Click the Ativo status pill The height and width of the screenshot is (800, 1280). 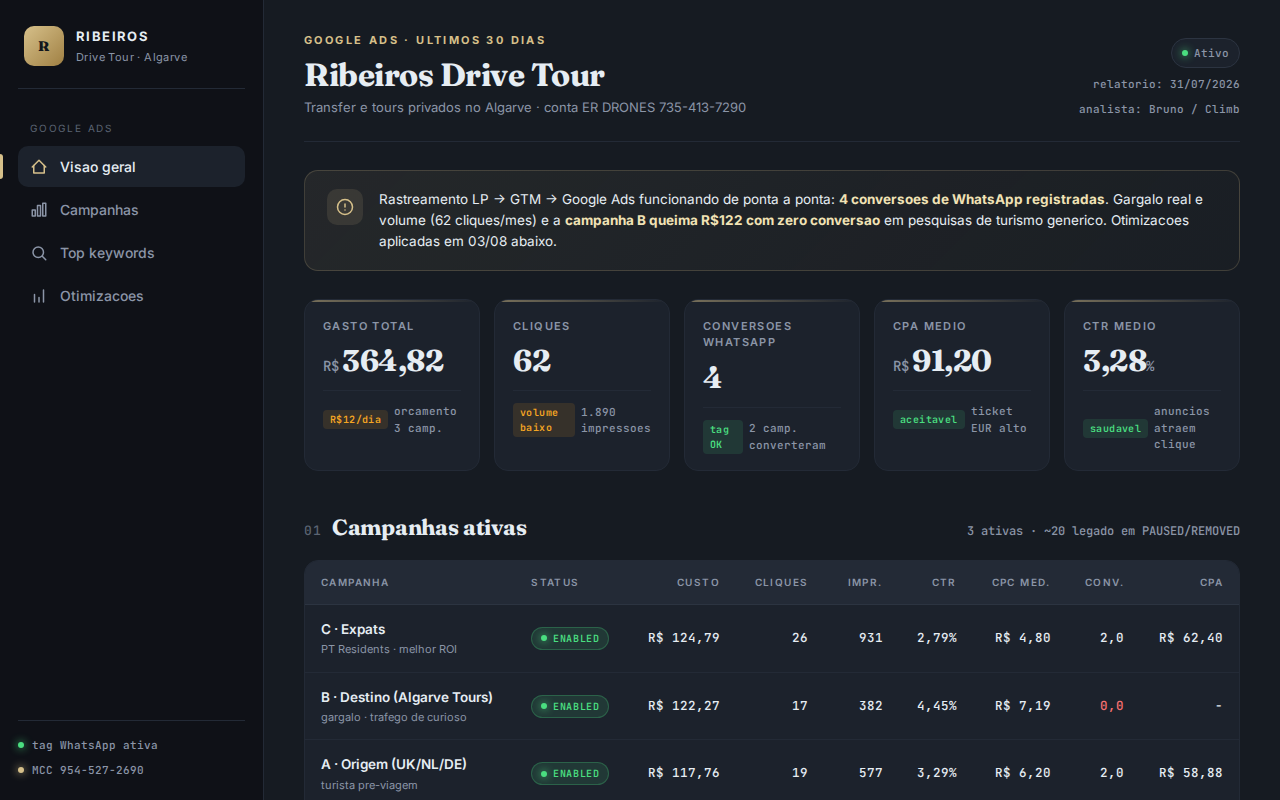[x=1205, y=53]
